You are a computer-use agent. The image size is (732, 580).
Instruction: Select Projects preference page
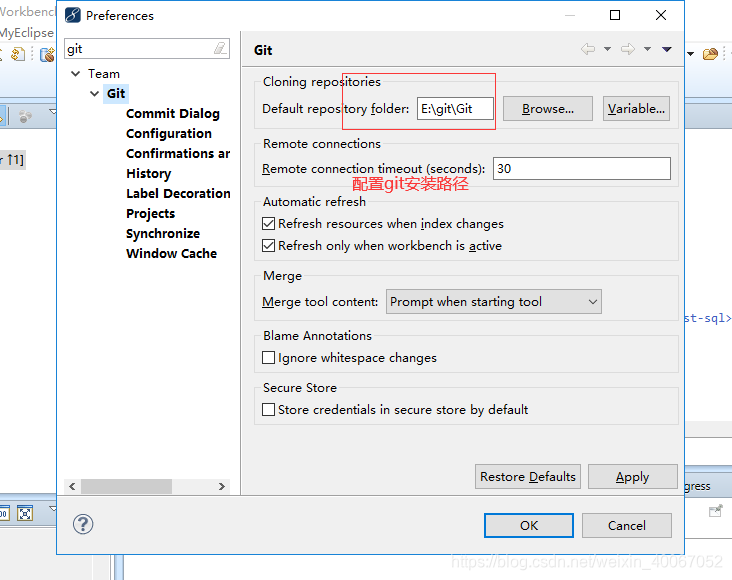[x=150, y=213]
